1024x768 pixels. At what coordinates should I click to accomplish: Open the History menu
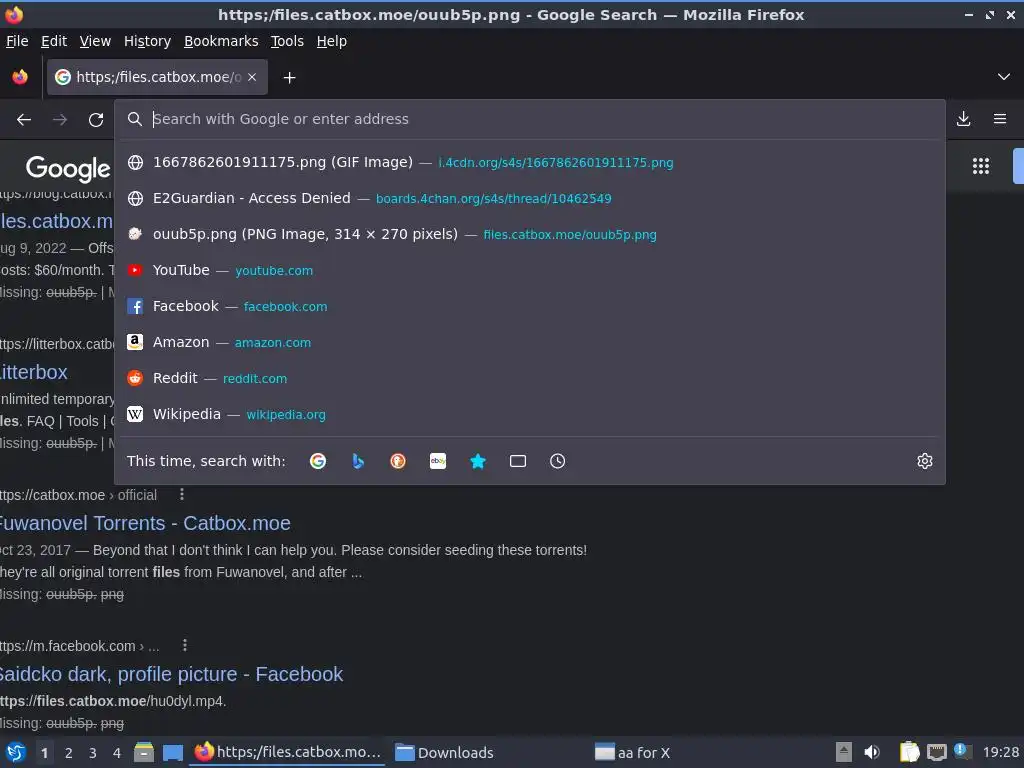click(x=148, y=41)
